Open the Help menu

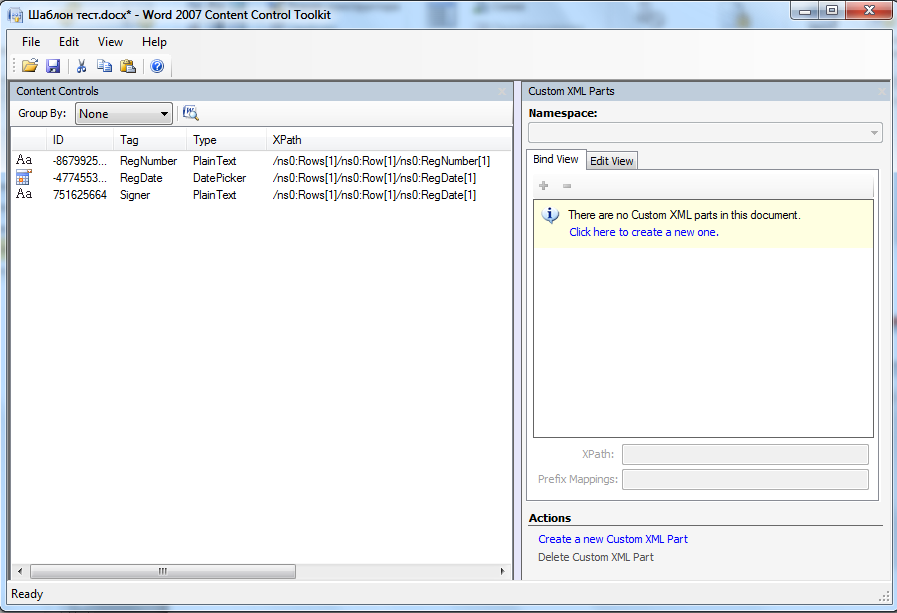154,42
